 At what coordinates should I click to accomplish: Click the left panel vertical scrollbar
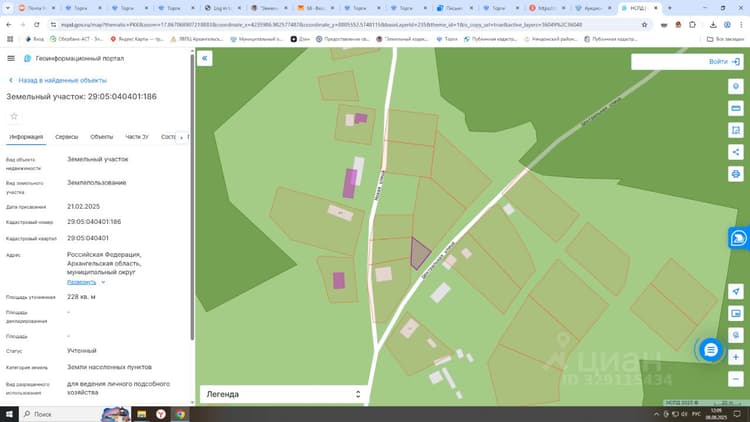tap(192, 196)
